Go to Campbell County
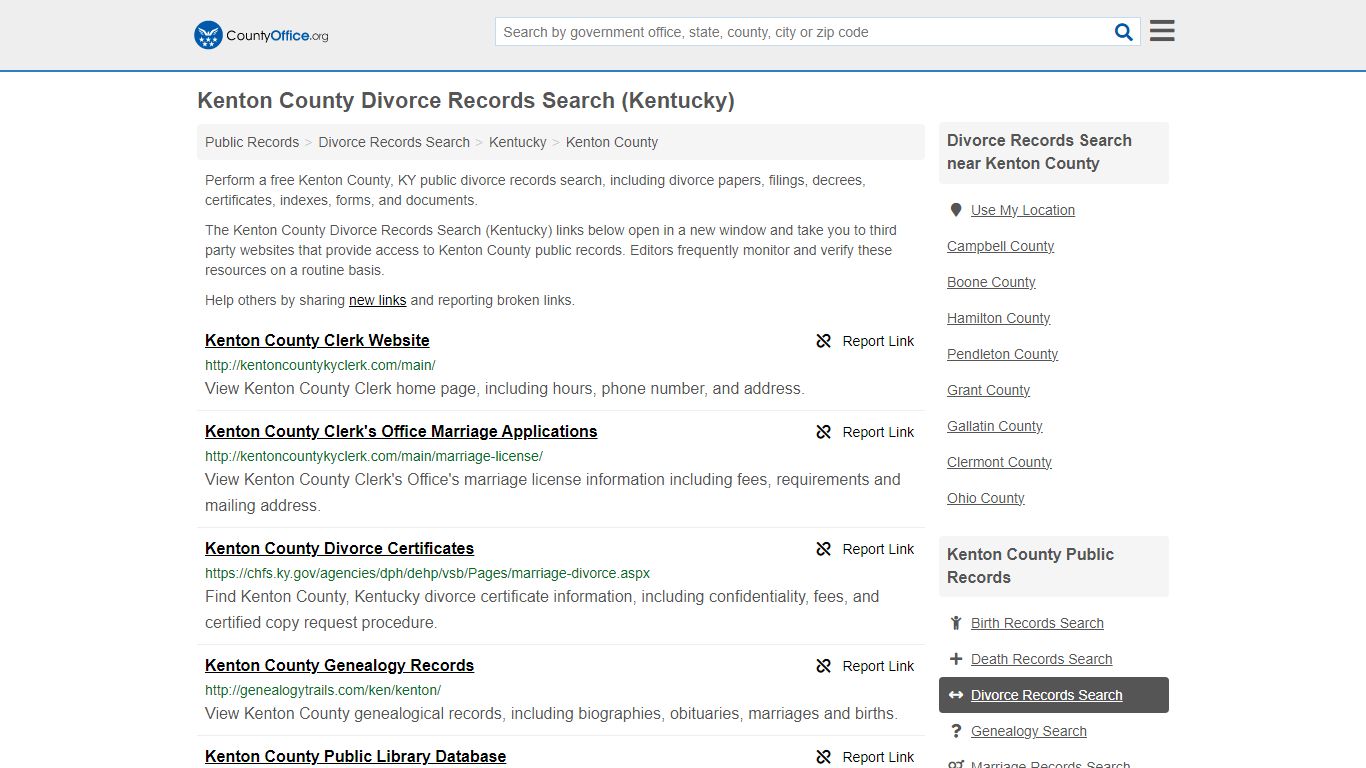The width and height of the screenshot is (1366, 768). pos(1000,246)
